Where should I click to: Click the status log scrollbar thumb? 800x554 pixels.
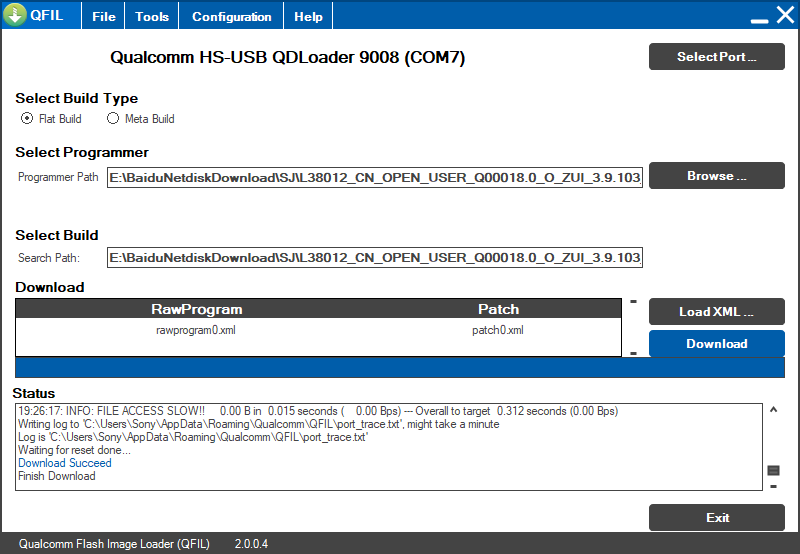(773, 470)
